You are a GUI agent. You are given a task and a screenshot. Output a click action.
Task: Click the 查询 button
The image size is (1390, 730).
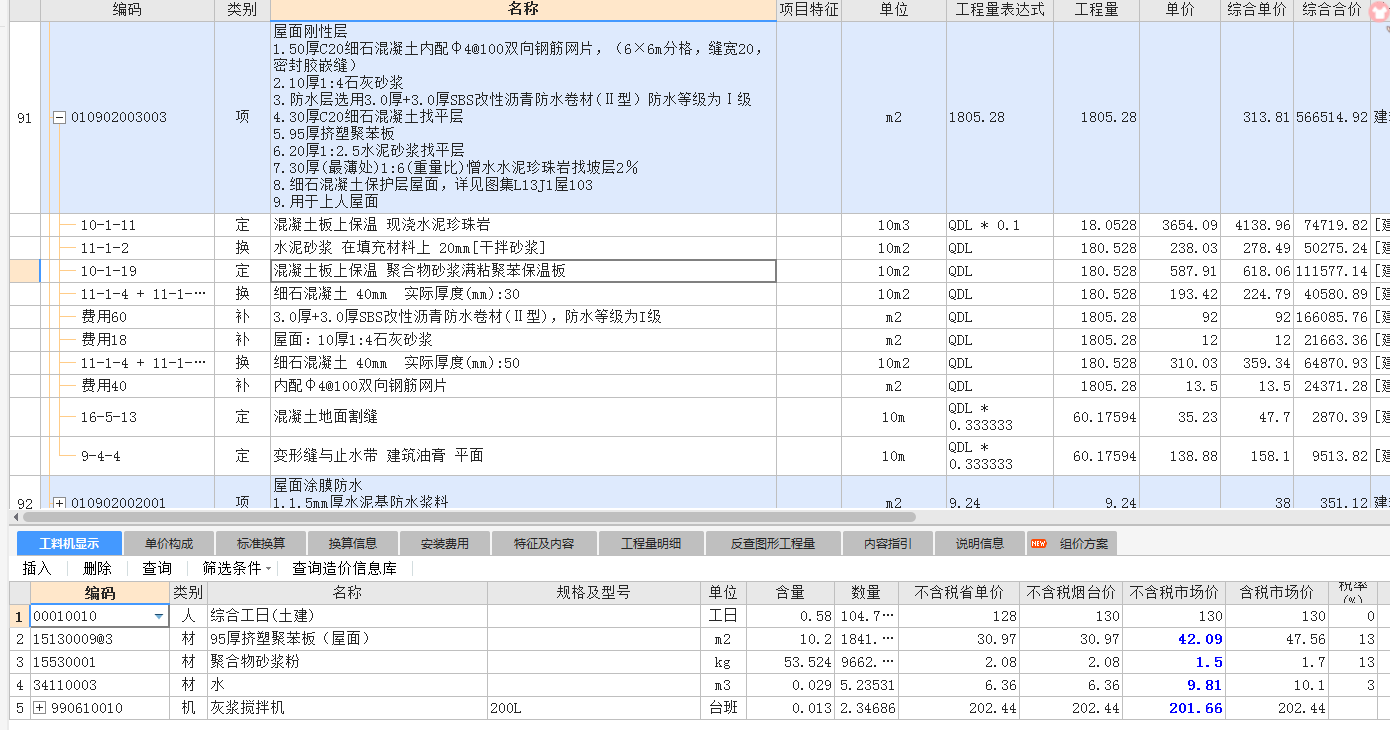(x=156, y=568)
